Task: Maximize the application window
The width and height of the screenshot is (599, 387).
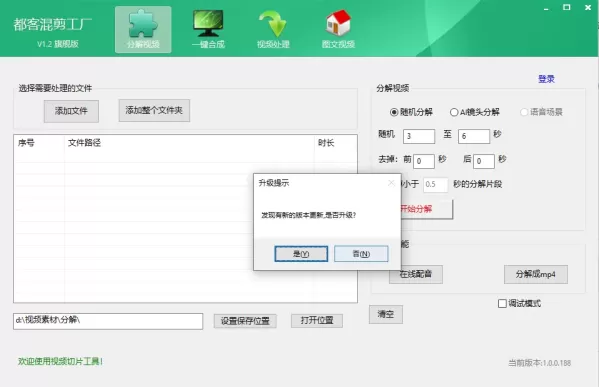Action: [x=567, y=7]
